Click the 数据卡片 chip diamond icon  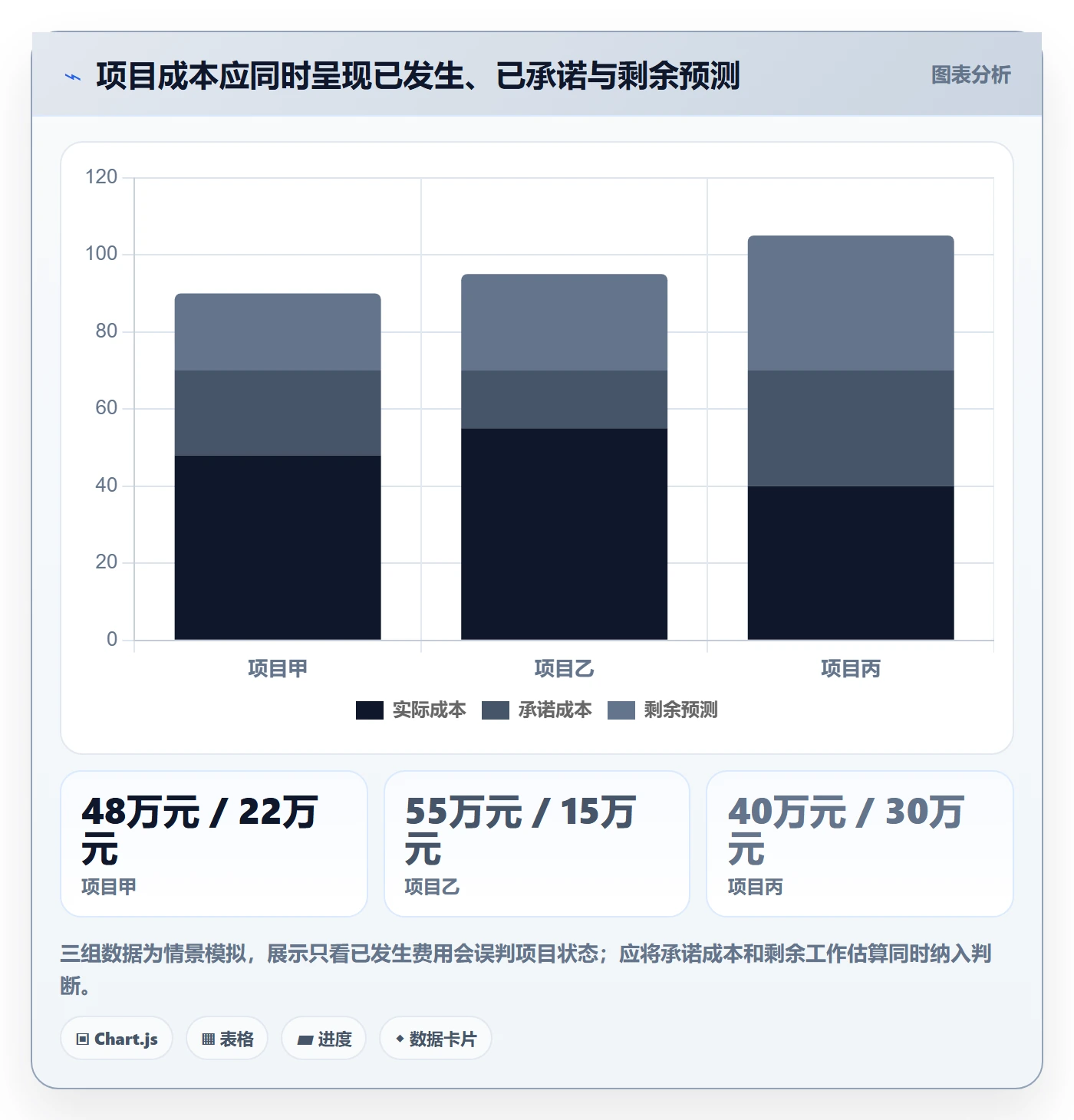tap(400, 1039)
